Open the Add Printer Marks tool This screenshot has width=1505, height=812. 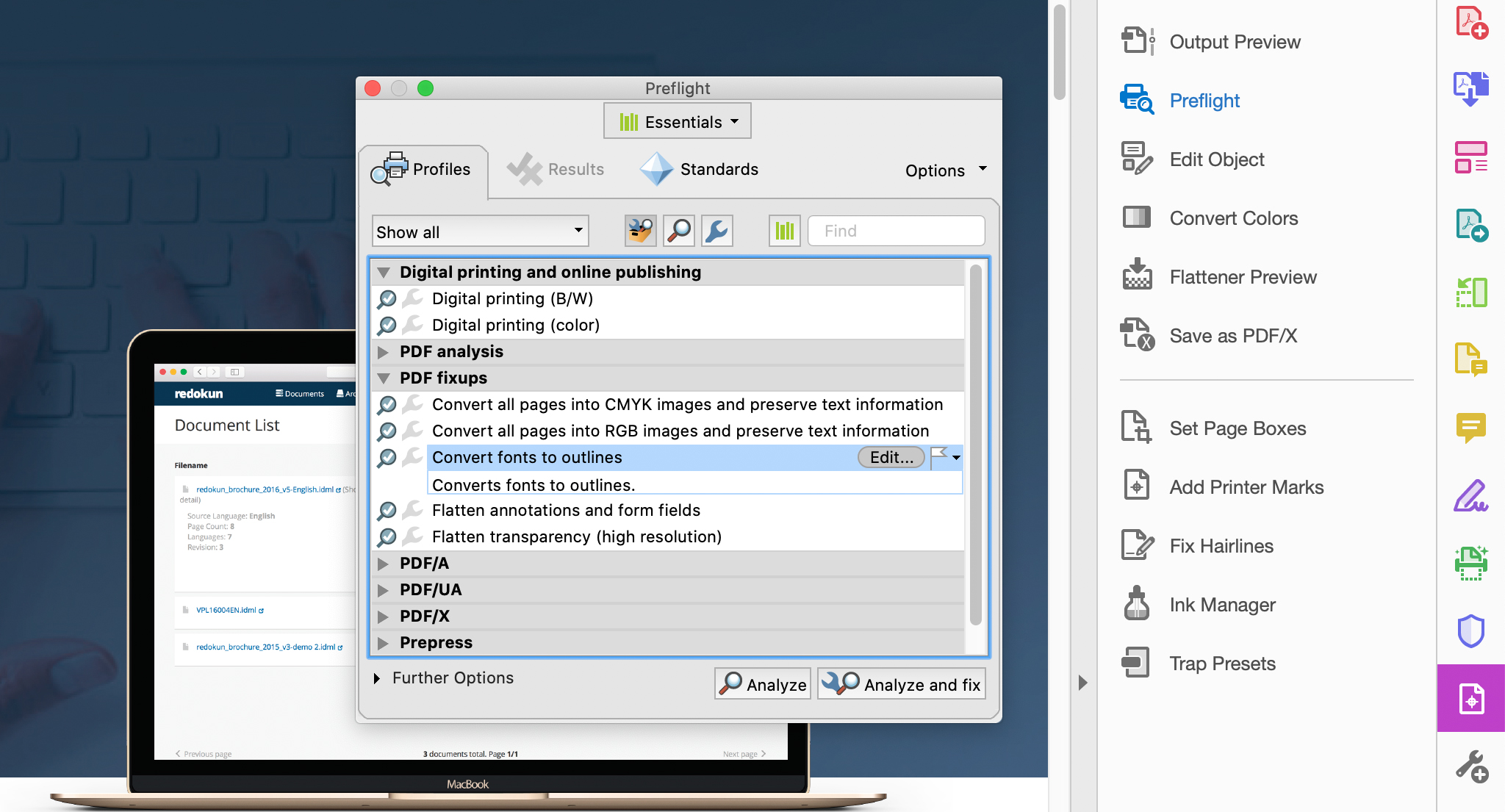tap(1246, 487)
